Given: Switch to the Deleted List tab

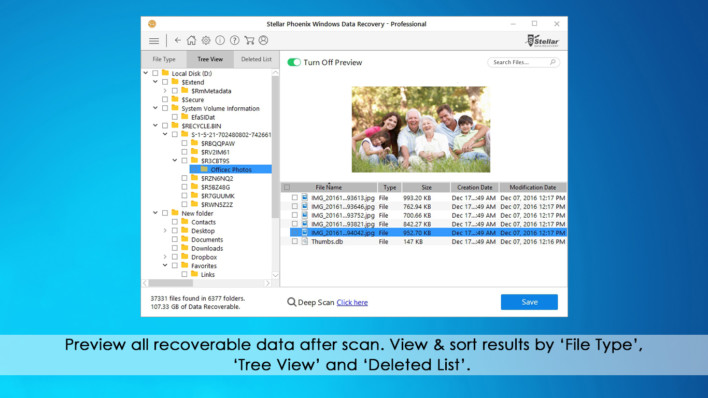Looking at the screenshot, I should 256,59.
